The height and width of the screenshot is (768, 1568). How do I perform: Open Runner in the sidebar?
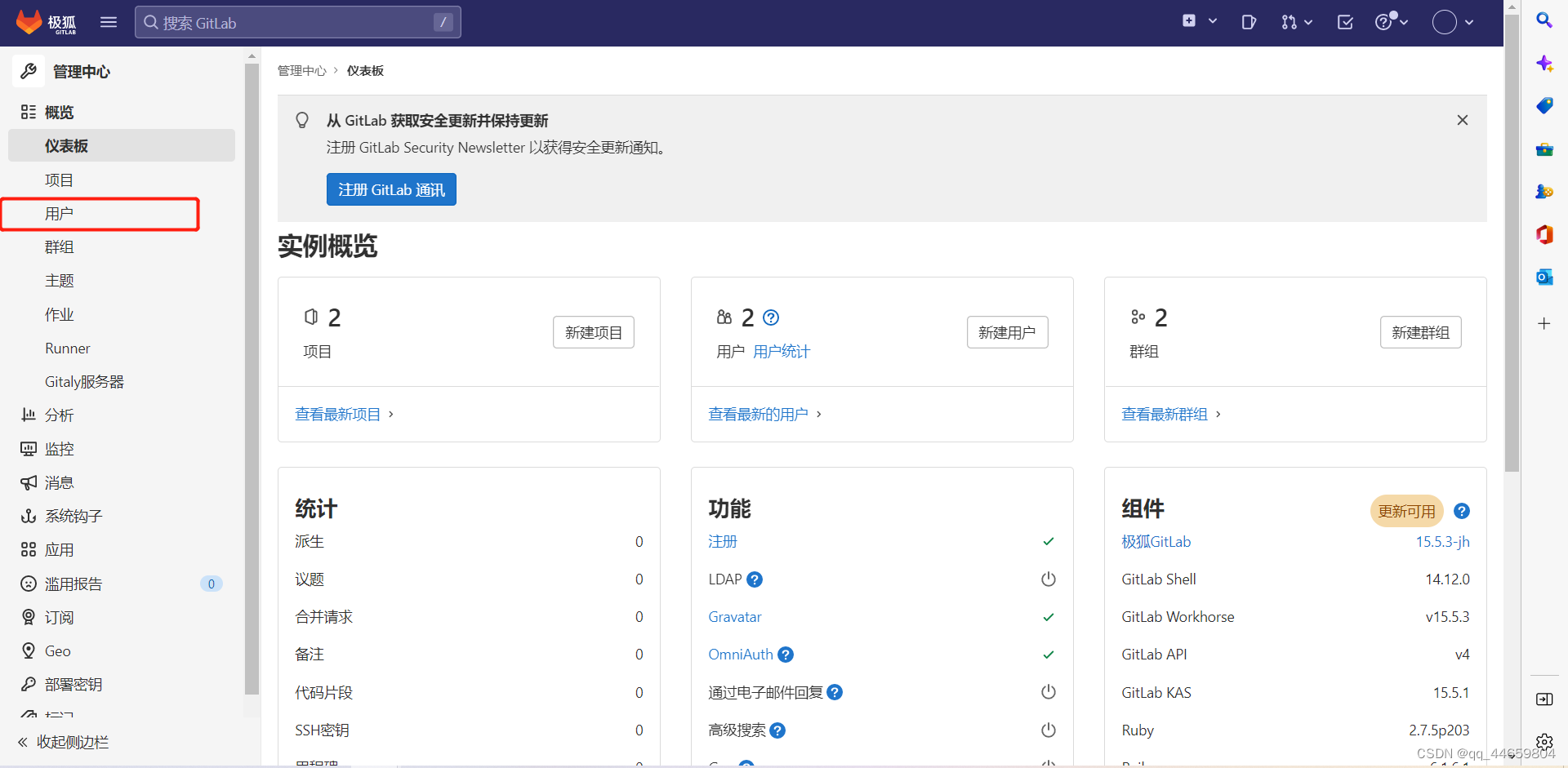67,348
